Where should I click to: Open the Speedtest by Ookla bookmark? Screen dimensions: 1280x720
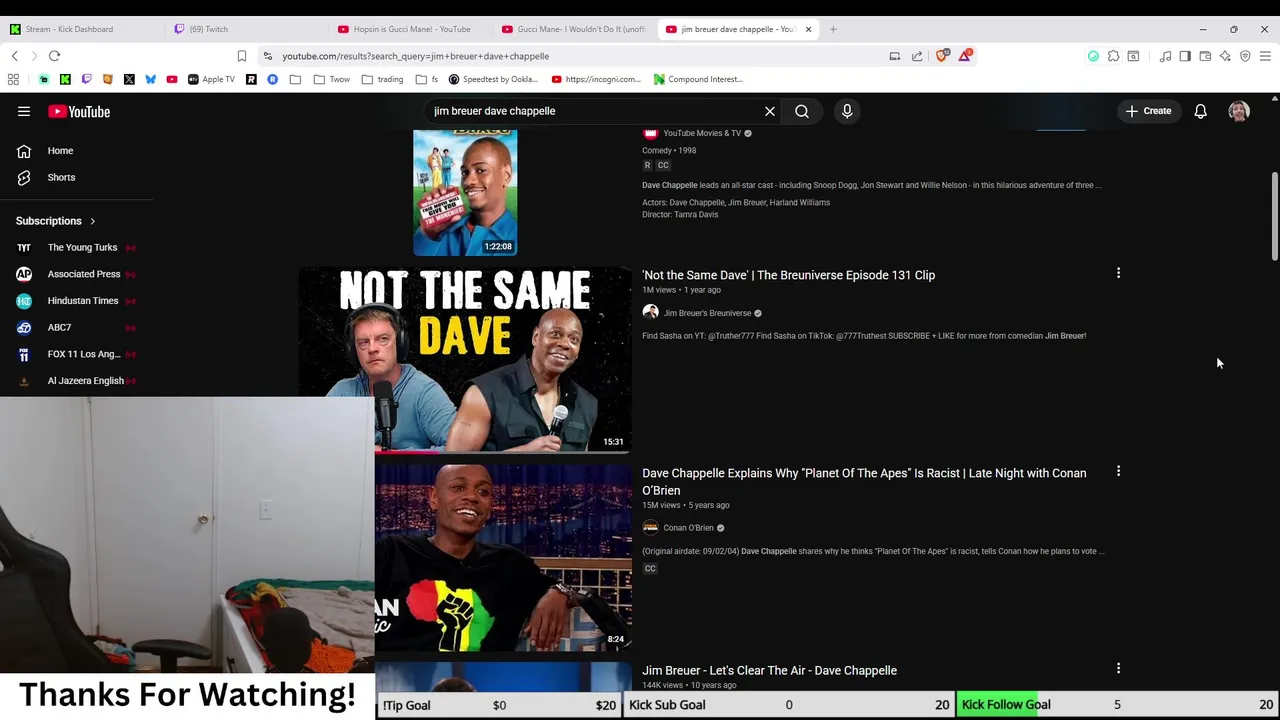(493, 79)
